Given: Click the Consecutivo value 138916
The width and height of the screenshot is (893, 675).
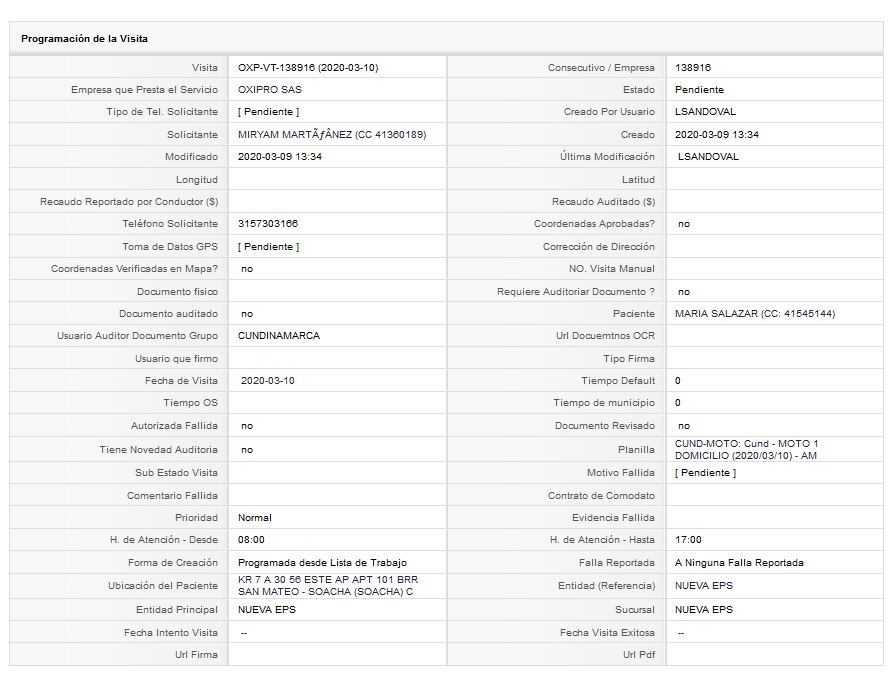Looking at the screenshot, I should [693, 67].
